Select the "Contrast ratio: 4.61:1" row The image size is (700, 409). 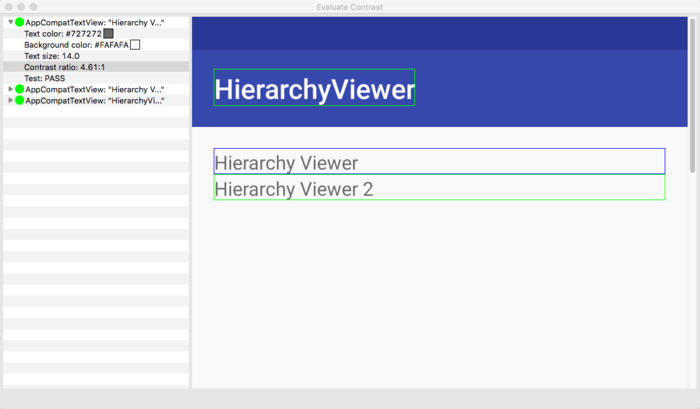pyautogui.click(x=96, y=67)
